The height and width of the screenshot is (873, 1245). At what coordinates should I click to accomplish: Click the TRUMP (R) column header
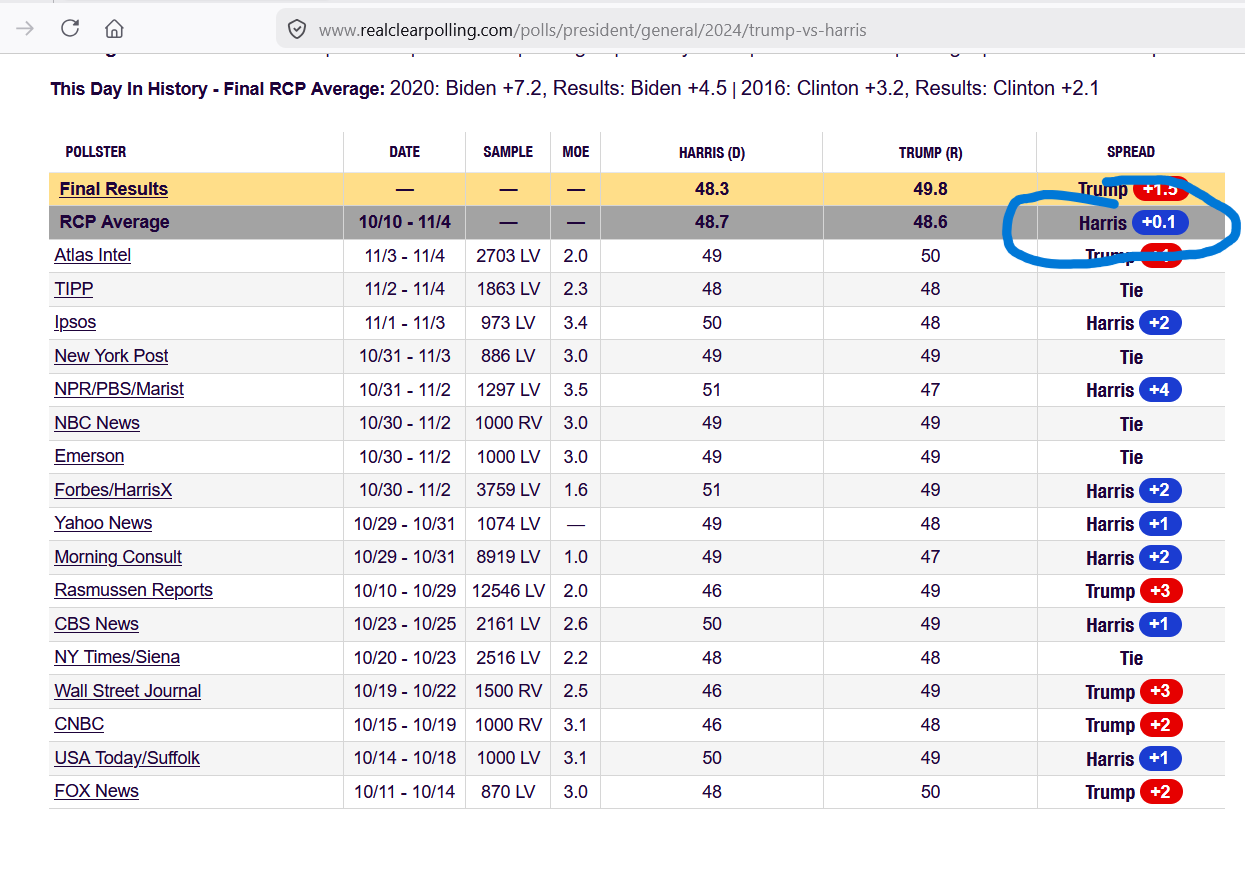[931, 153]
